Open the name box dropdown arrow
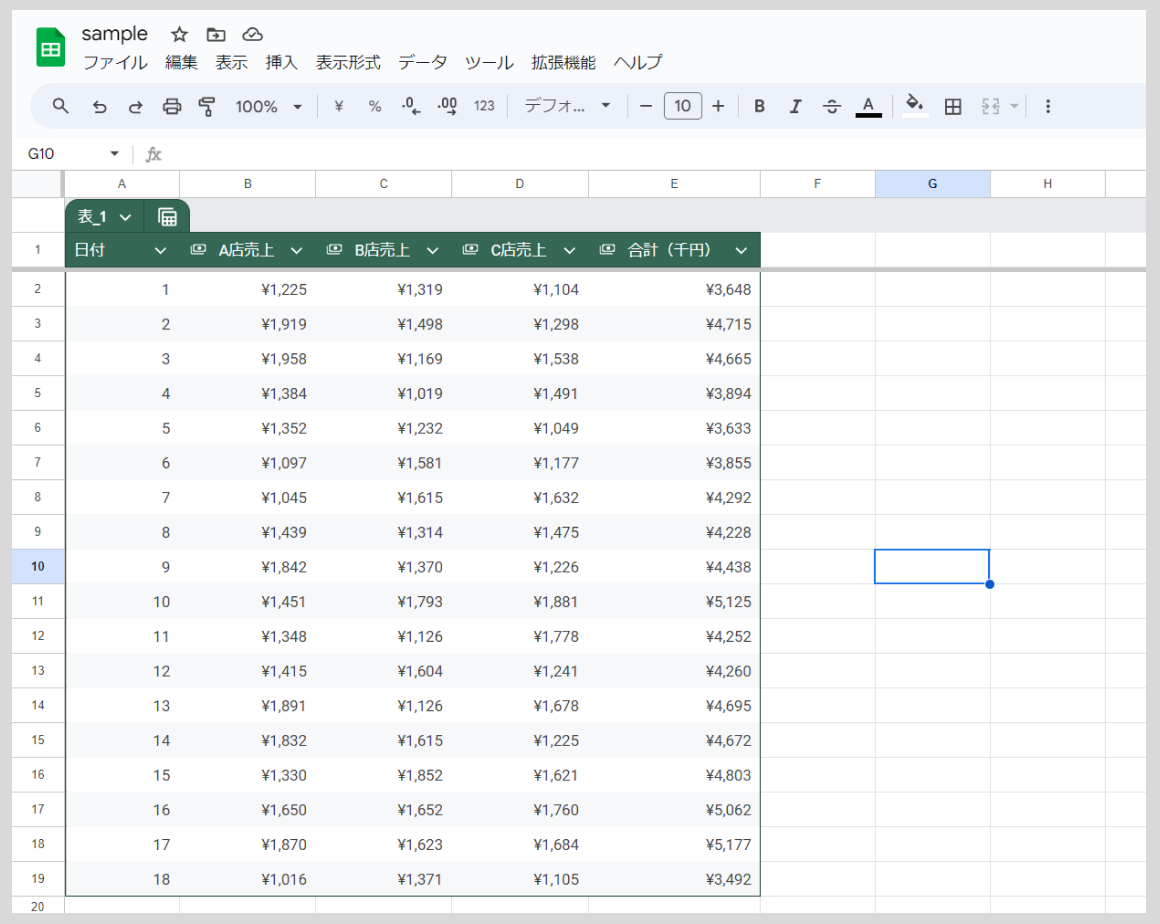The height and width of the screenshot is (924, 1160). [x=114, y=154]
